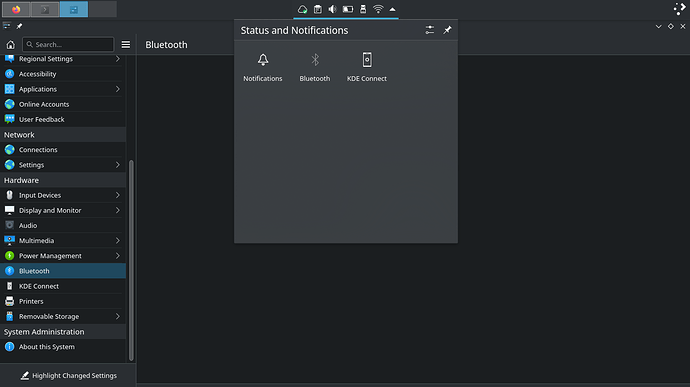Image resolution: width=690 pixels, height=387 pixels.
Task: Open window menu icon at top-left
Action: tap(7, 26)
